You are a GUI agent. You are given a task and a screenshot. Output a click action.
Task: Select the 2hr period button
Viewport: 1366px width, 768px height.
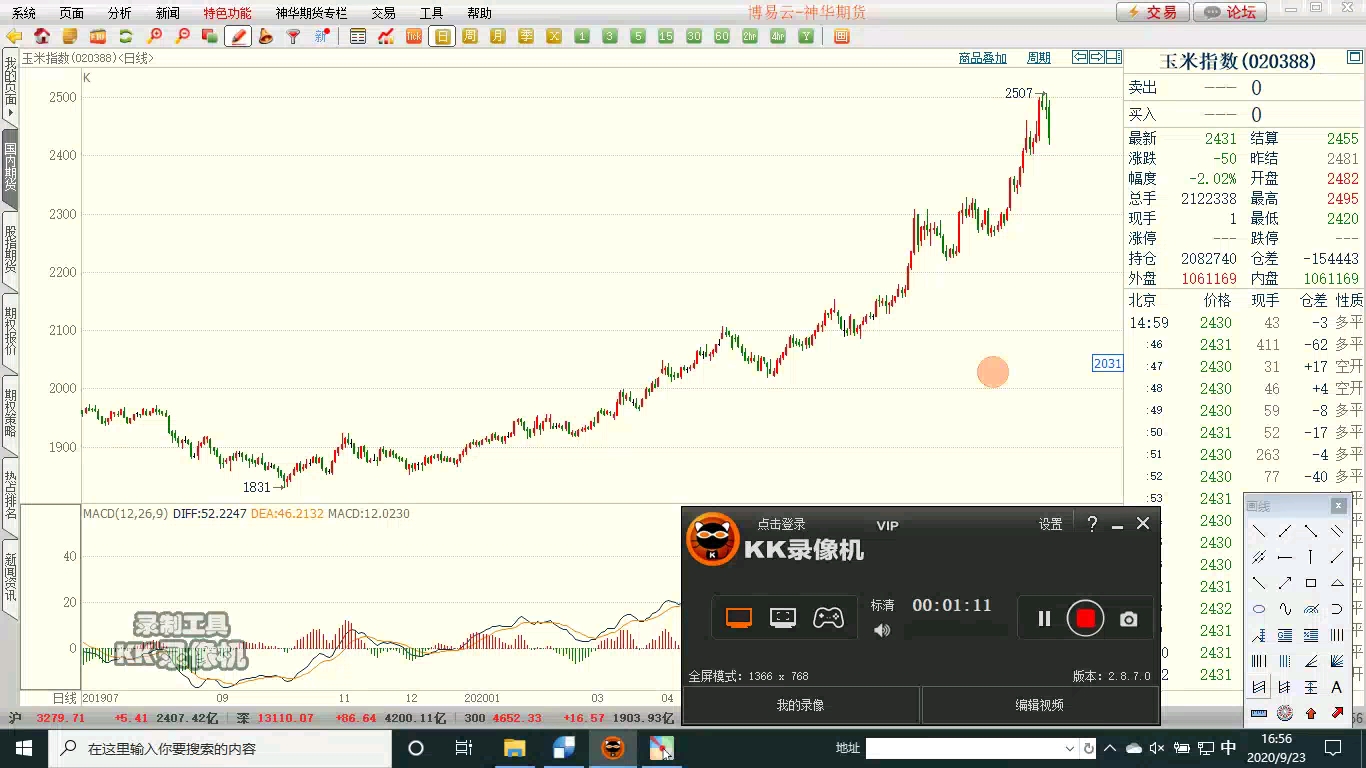pos(750,36)
